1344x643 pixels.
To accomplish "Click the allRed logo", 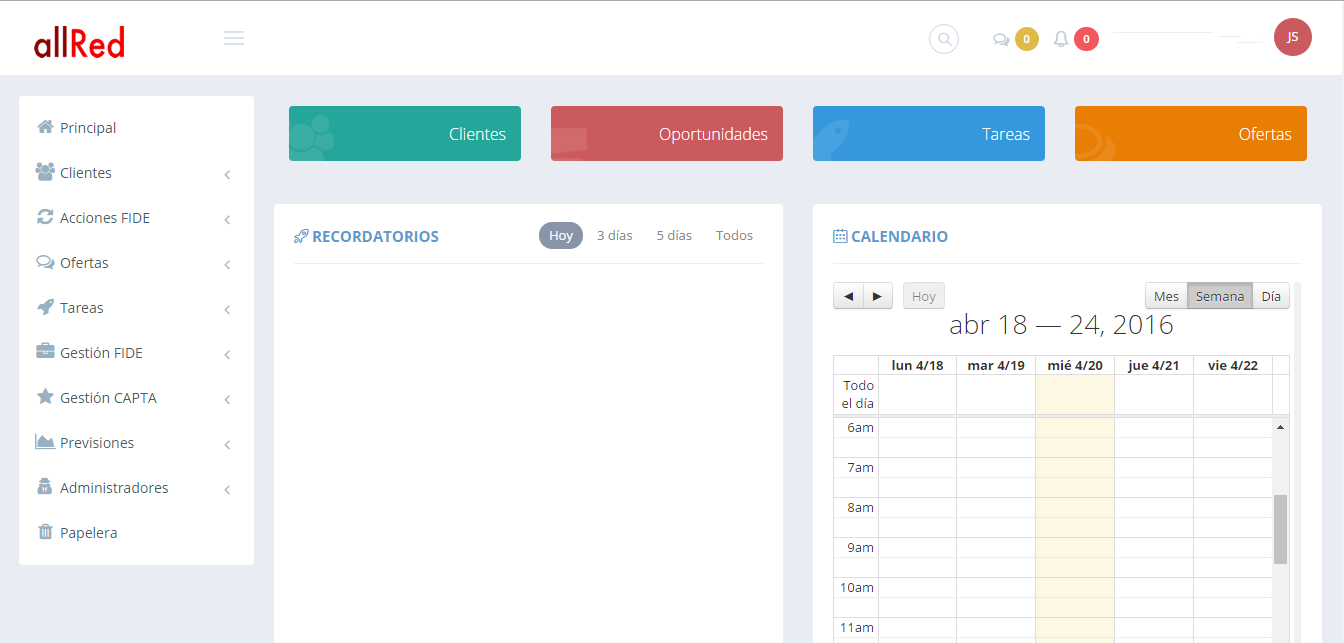I will click(79, 42).
